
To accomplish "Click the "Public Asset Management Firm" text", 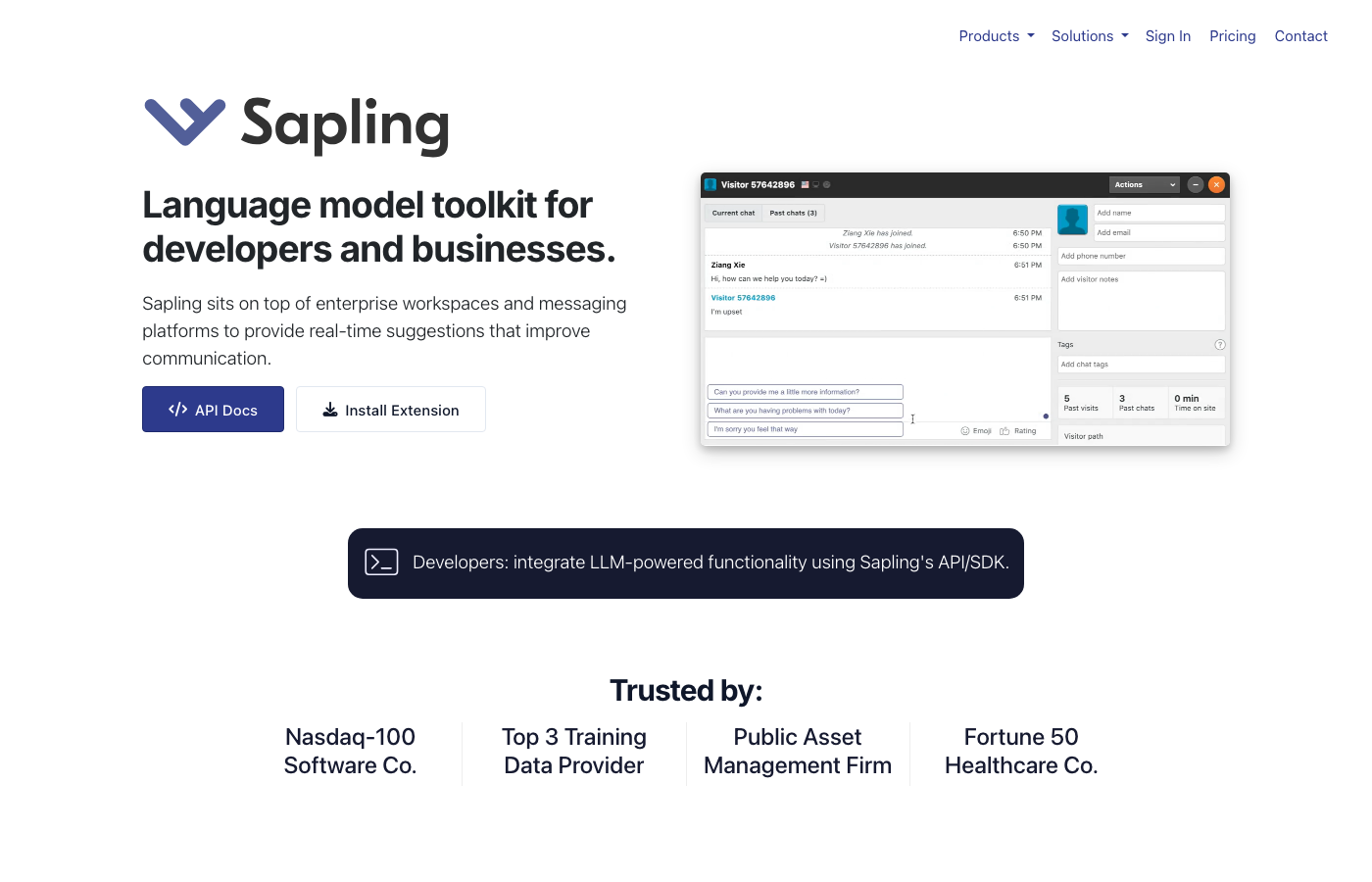I will click(798, 751).
